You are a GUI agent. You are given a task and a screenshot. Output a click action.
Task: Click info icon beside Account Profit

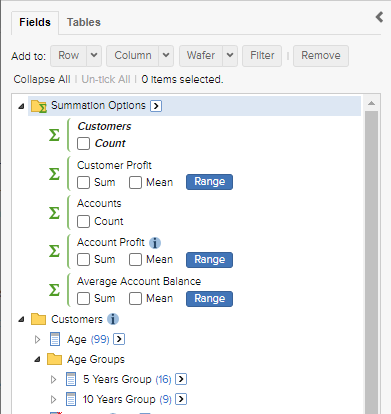[155, 243]
